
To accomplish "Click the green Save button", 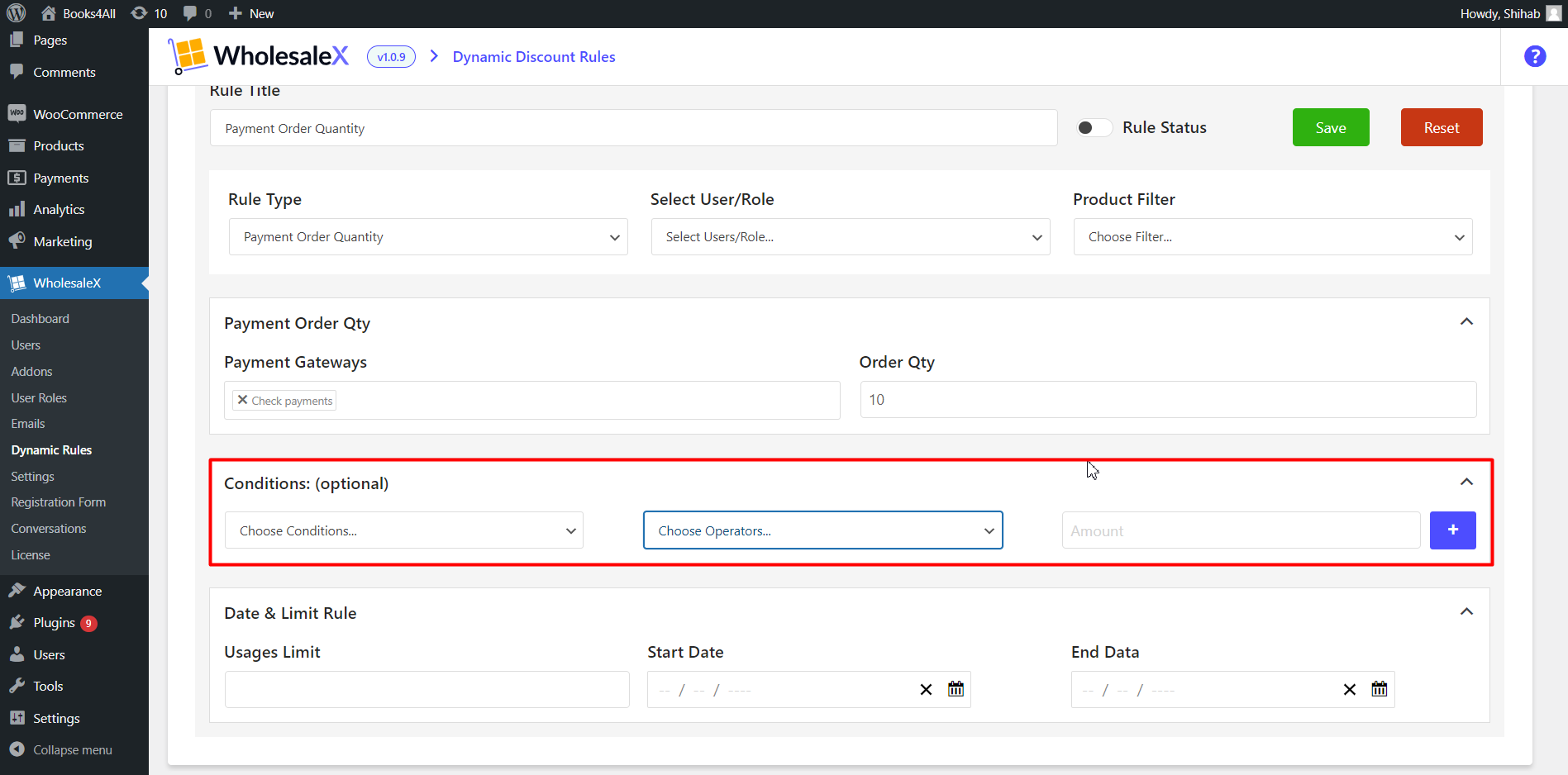I will pyautogui.click(x=1331, y=127).
